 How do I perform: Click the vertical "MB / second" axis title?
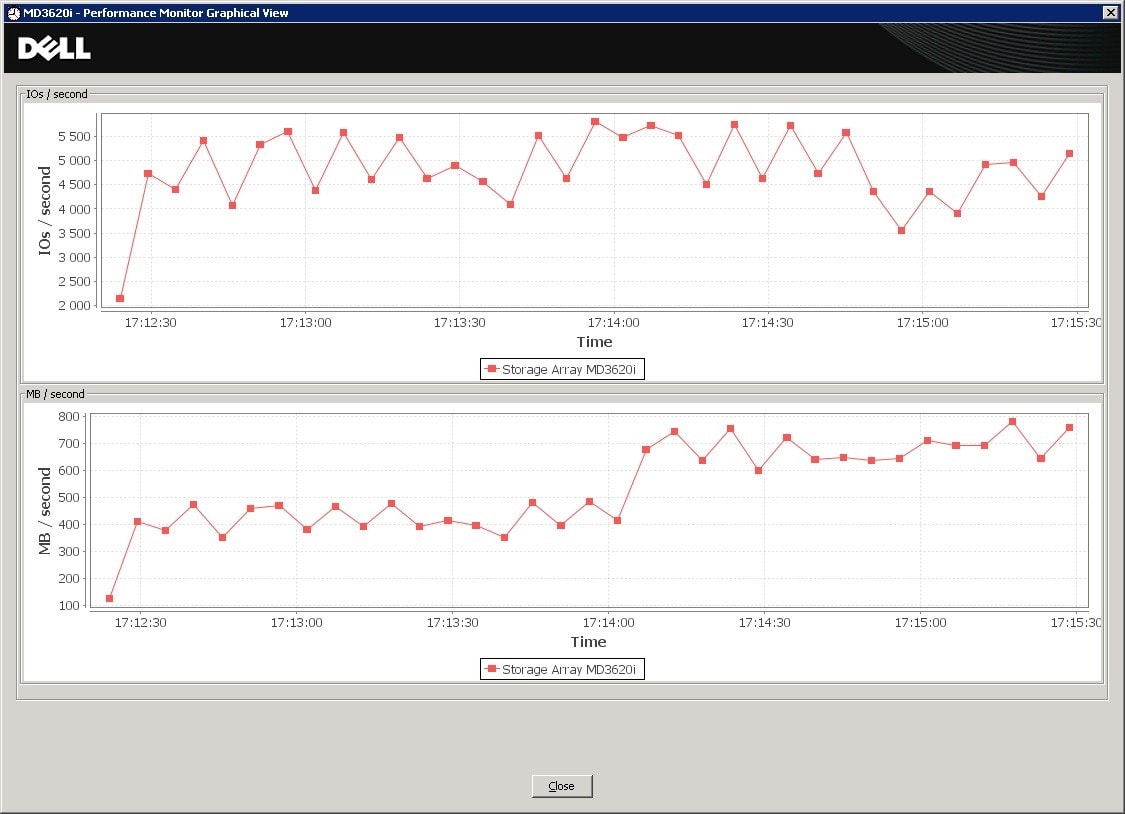pos(45,510)
